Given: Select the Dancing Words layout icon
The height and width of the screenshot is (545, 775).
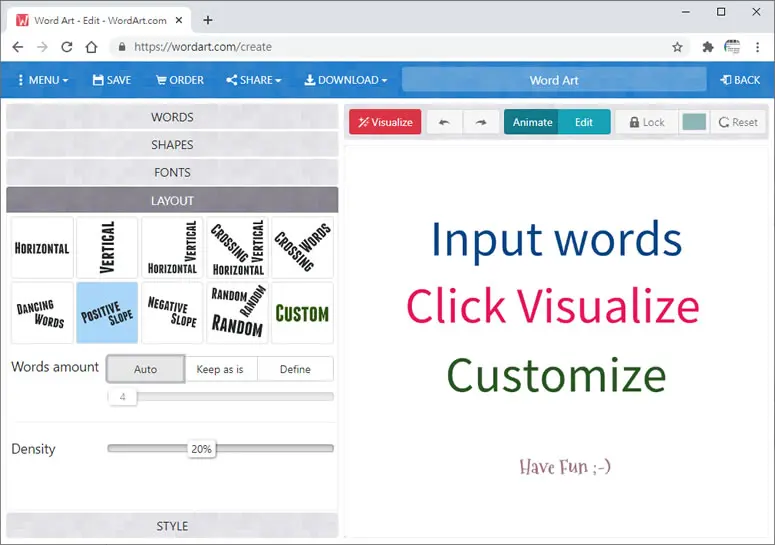Looking at the screenshot, I should click(x=42, y=313).
